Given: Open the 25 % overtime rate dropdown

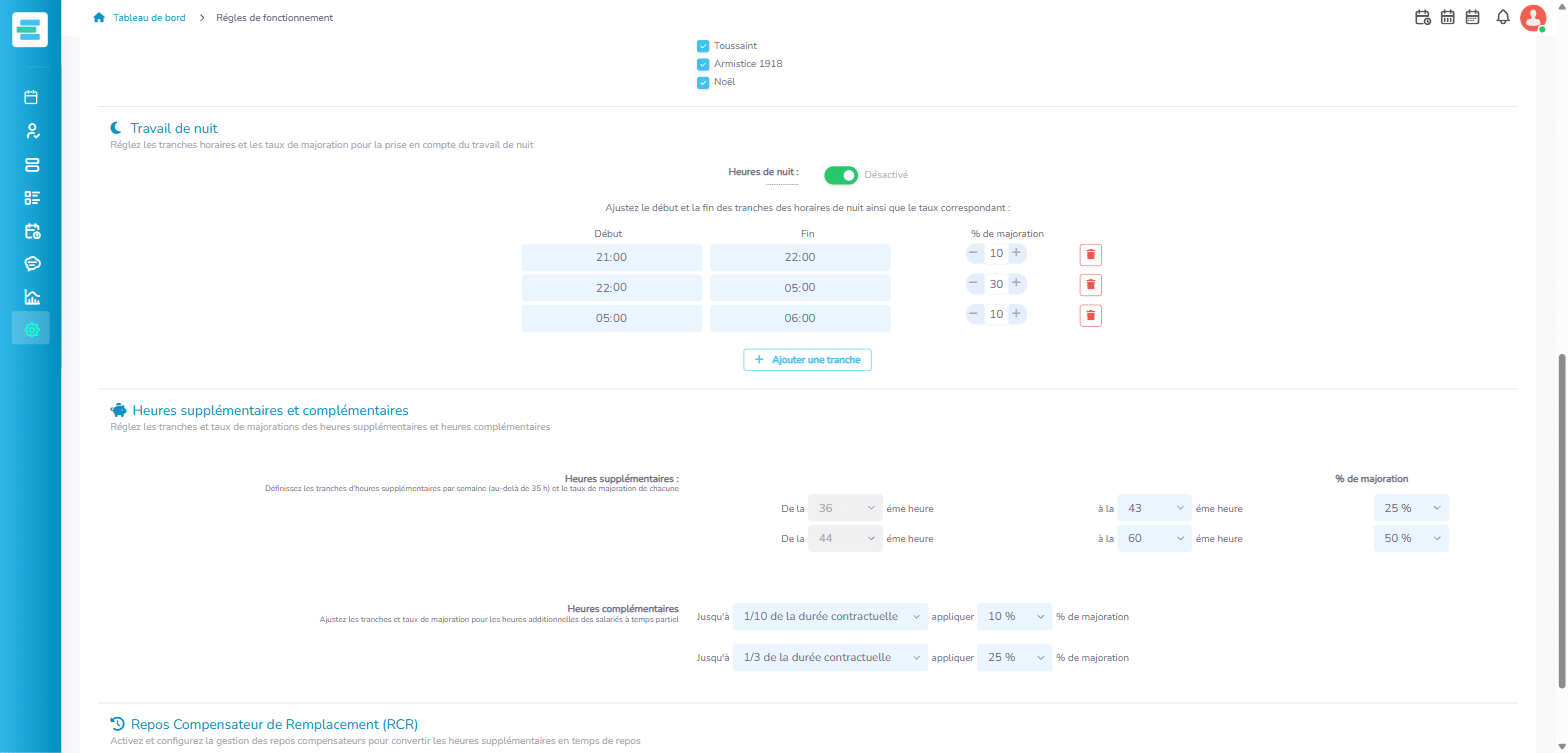Looking at the screenshot, I should click(1411, 508).
